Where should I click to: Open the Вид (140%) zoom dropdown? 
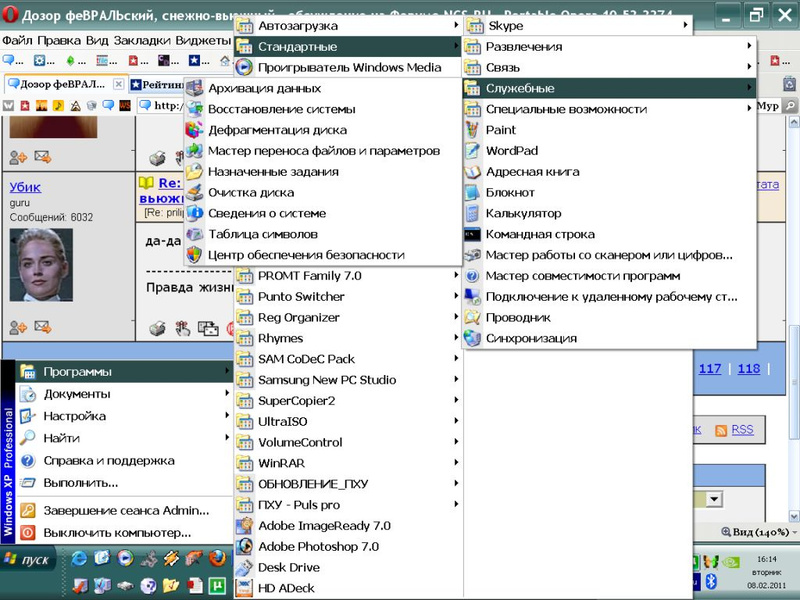(x=757, y=533)
